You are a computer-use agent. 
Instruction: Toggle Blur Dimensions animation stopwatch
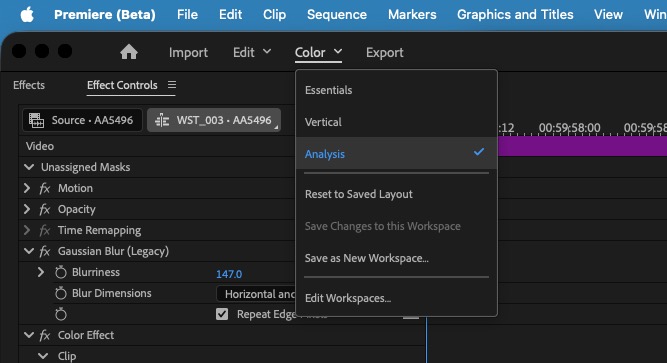point(61,293)
